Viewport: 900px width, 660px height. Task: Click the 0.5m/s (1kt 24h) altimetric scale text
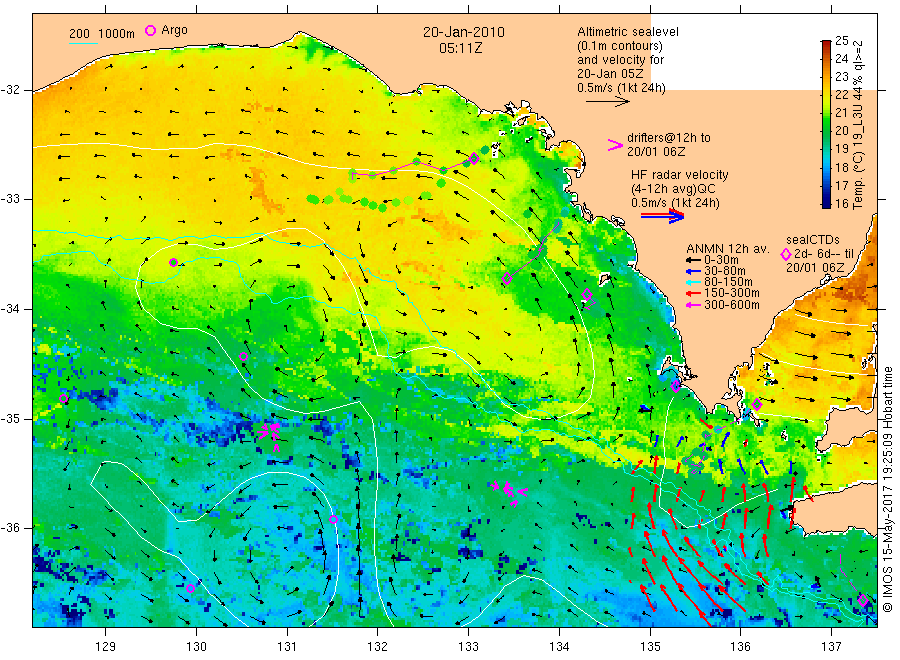pos(621,88)
